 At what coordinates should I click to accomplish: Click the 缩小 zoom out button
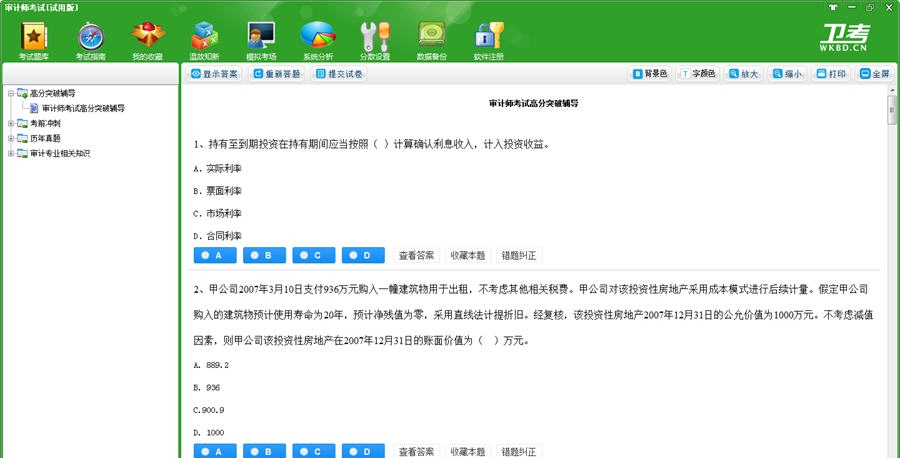pos(787,74)
